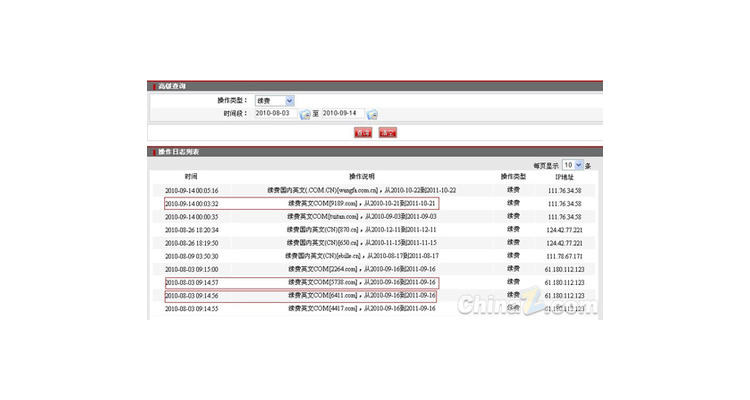Open the end date calendar picker icon
The image size is (750, 400).
(x=372, y=114)
